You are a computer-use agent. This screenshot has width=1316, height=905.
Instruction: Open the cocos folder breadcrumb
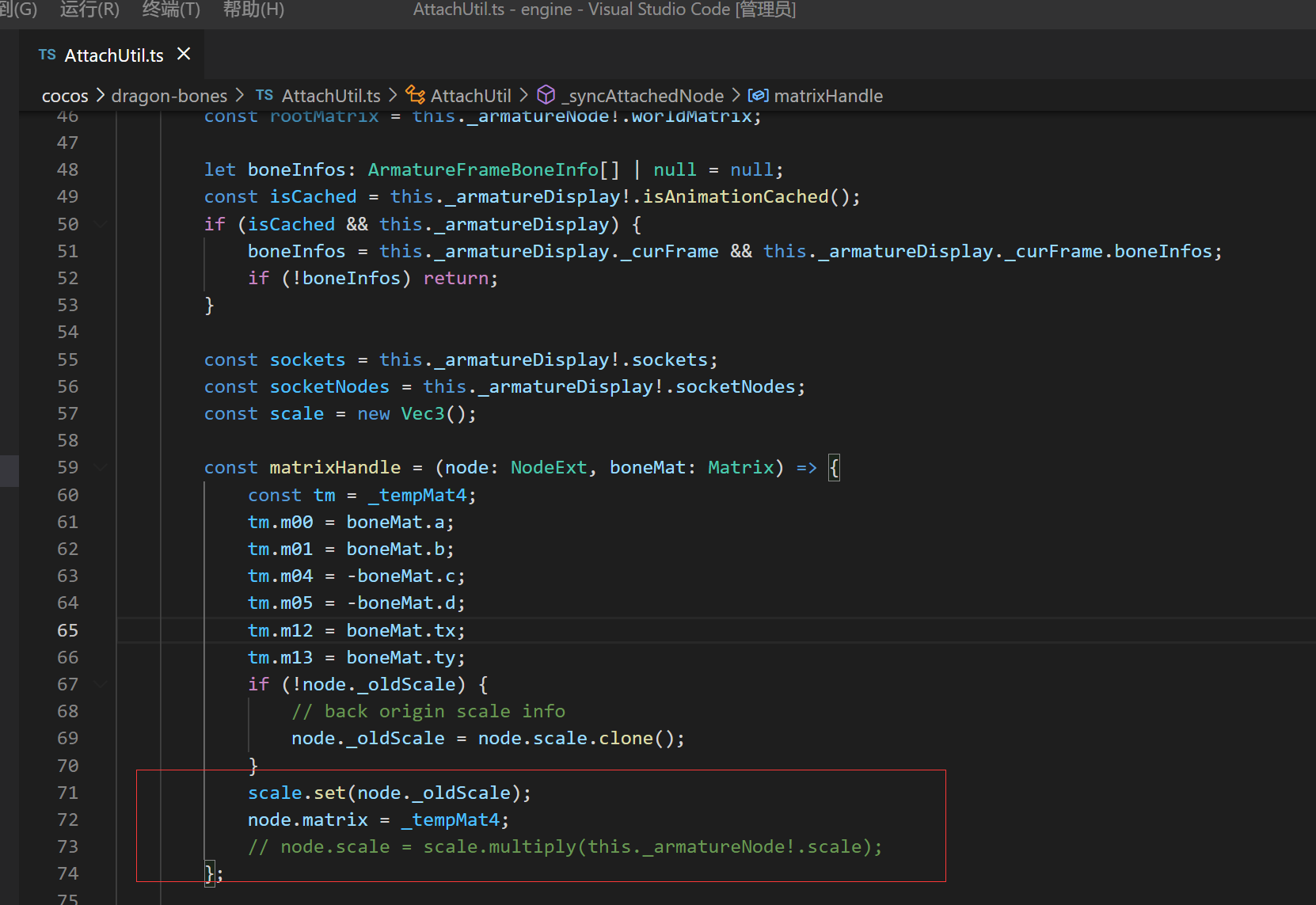click(x=65, y=96)
